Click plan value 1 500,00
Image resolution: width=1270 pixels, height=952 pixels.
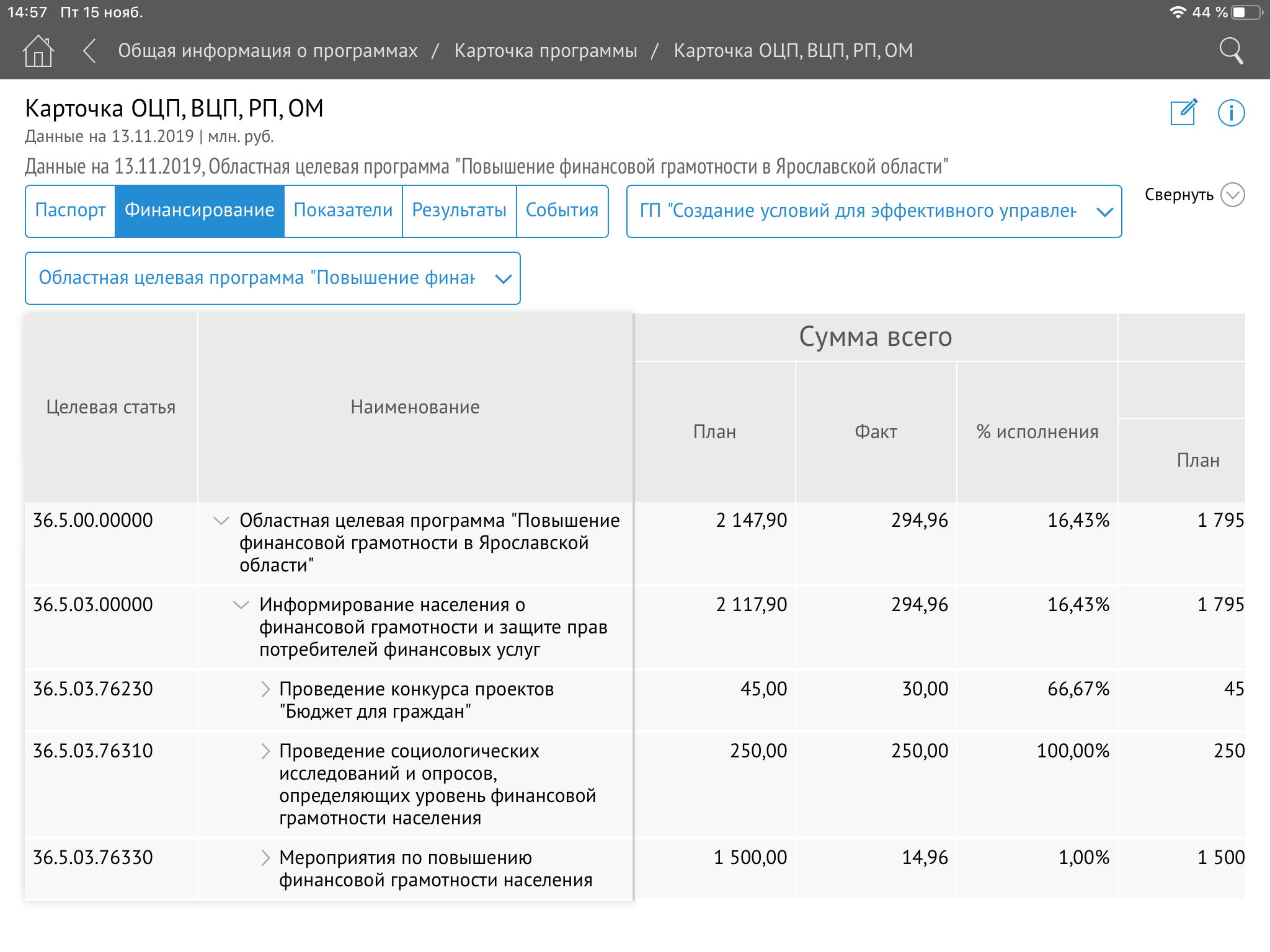click(x=750, y=858)
